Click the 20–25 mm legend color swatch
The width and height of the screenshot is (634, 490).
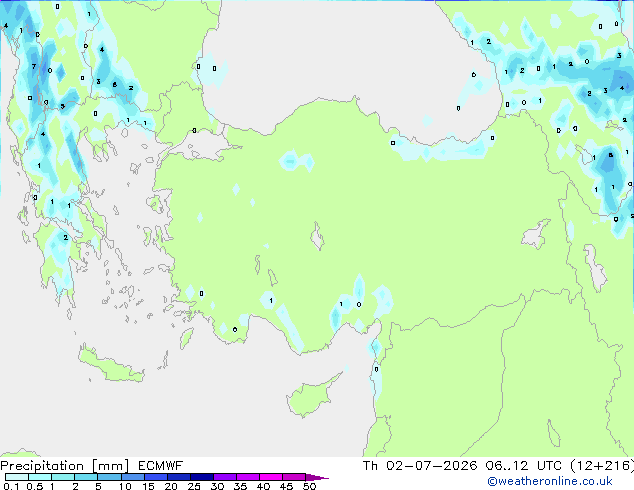pyautogui.click(x=179, y=477)
